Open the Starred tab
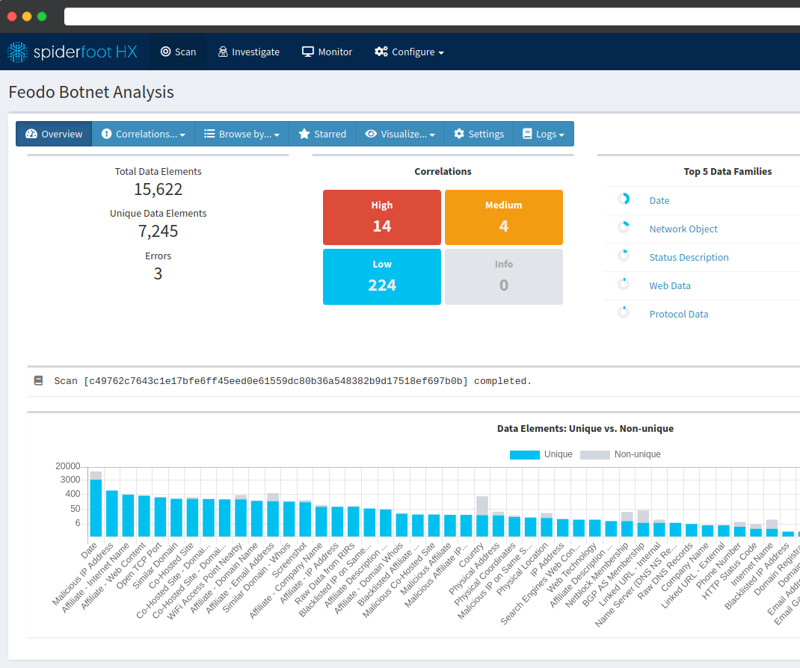The width and height of the screenshot is (800, 668). pyautogui.click(x=322, y=134)
